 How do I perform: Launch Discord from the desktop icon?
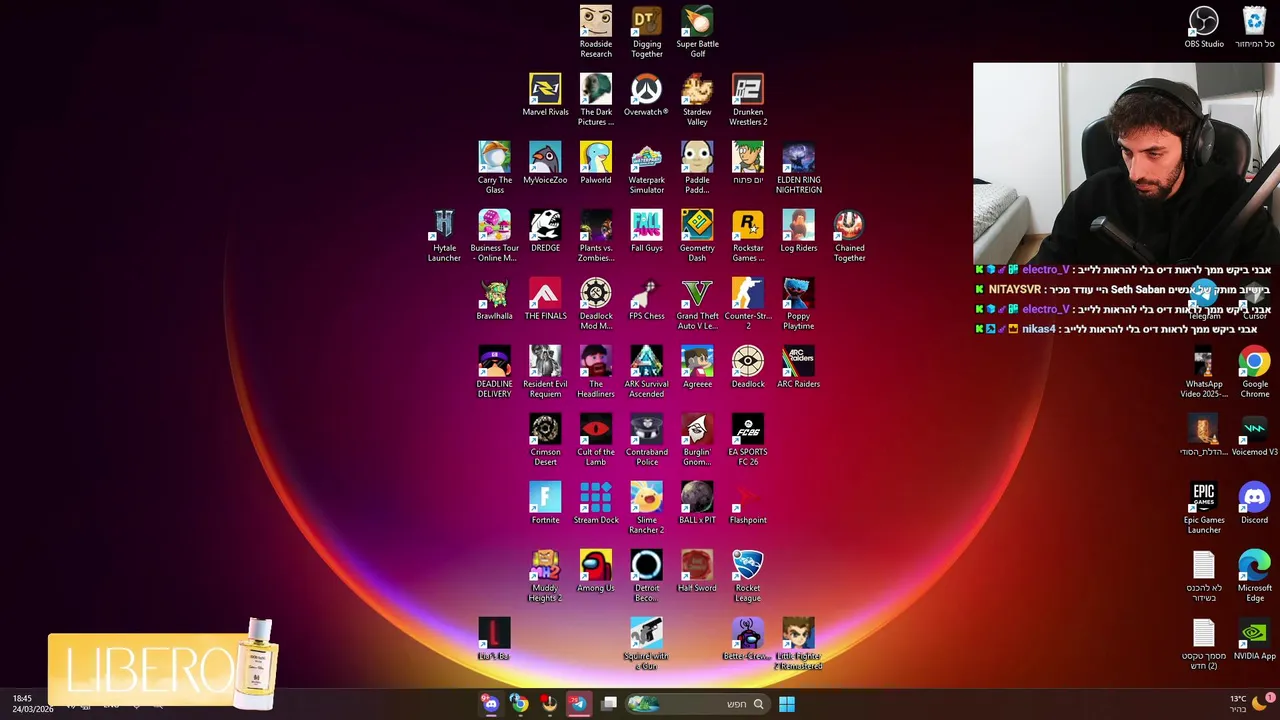pyautogui.click(x=1254, y=503)
